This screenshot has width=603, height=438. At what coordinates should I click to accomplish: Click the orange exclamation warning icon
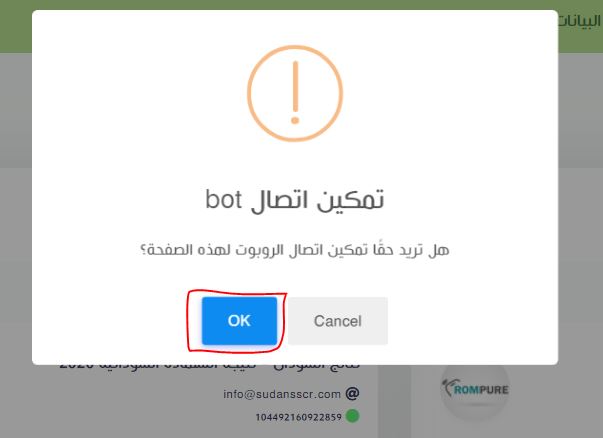click(x=295, y=93)
